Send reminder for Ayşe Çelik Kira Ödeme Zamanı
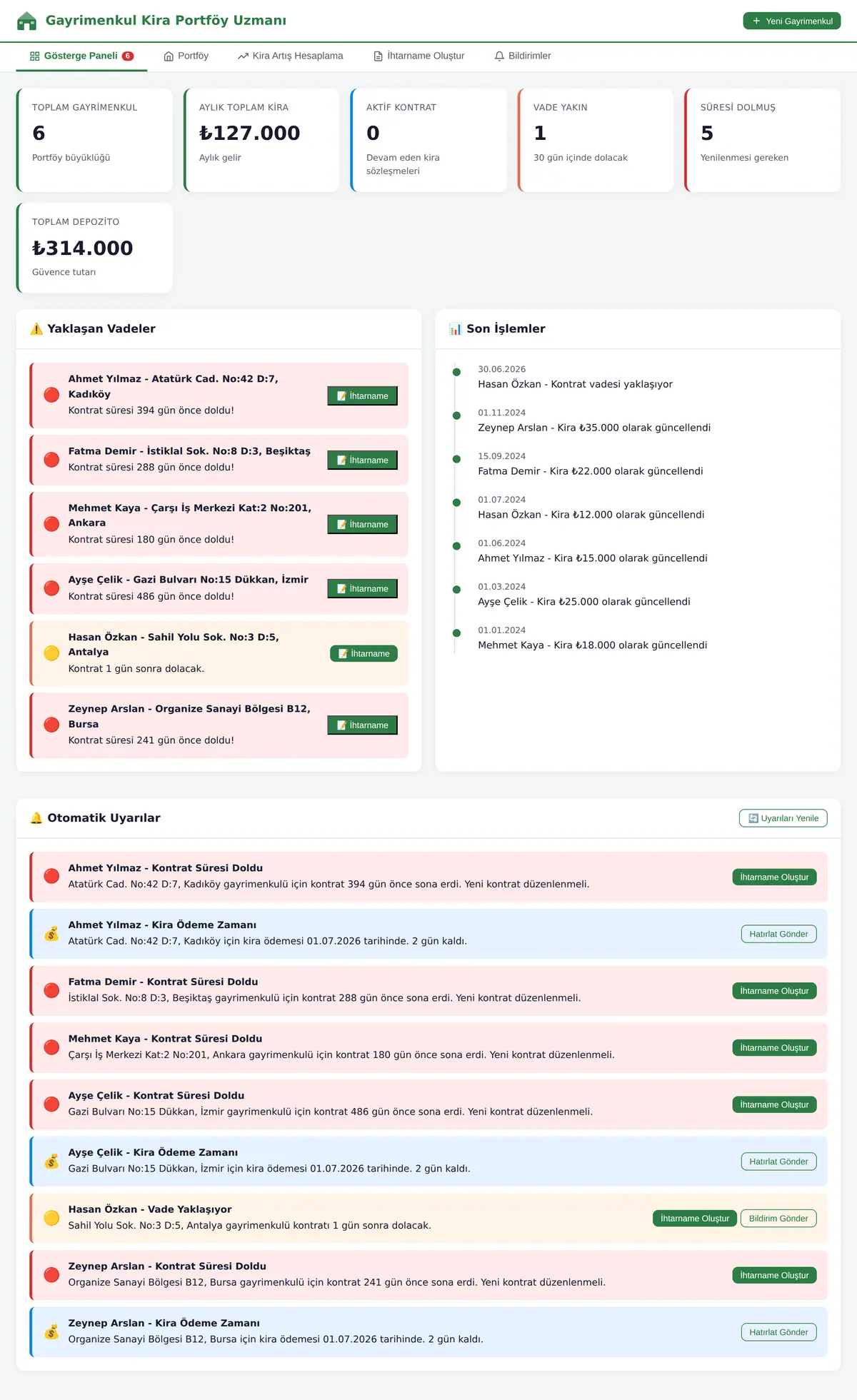 778,1162
